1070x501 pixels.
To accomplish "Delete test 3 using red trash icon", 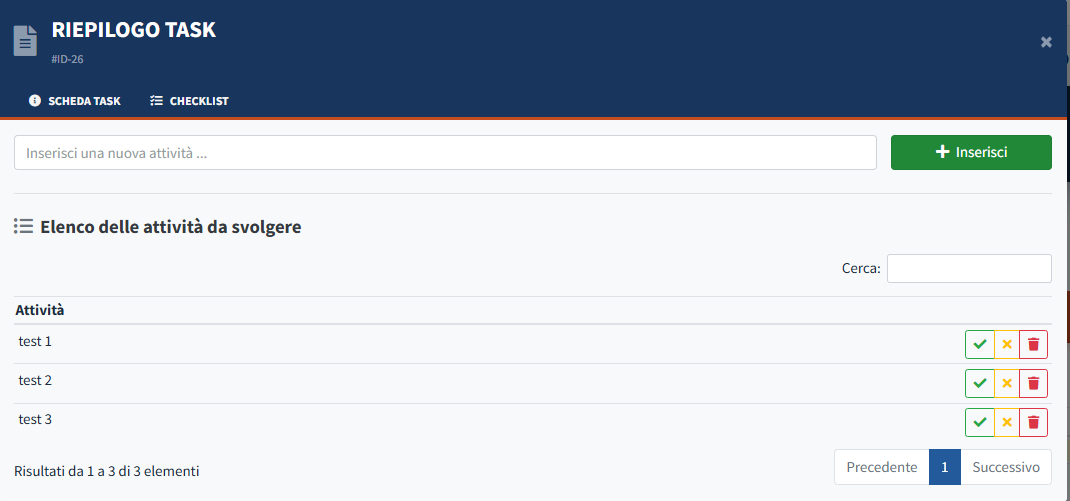I will click(x=1034, y=422).
